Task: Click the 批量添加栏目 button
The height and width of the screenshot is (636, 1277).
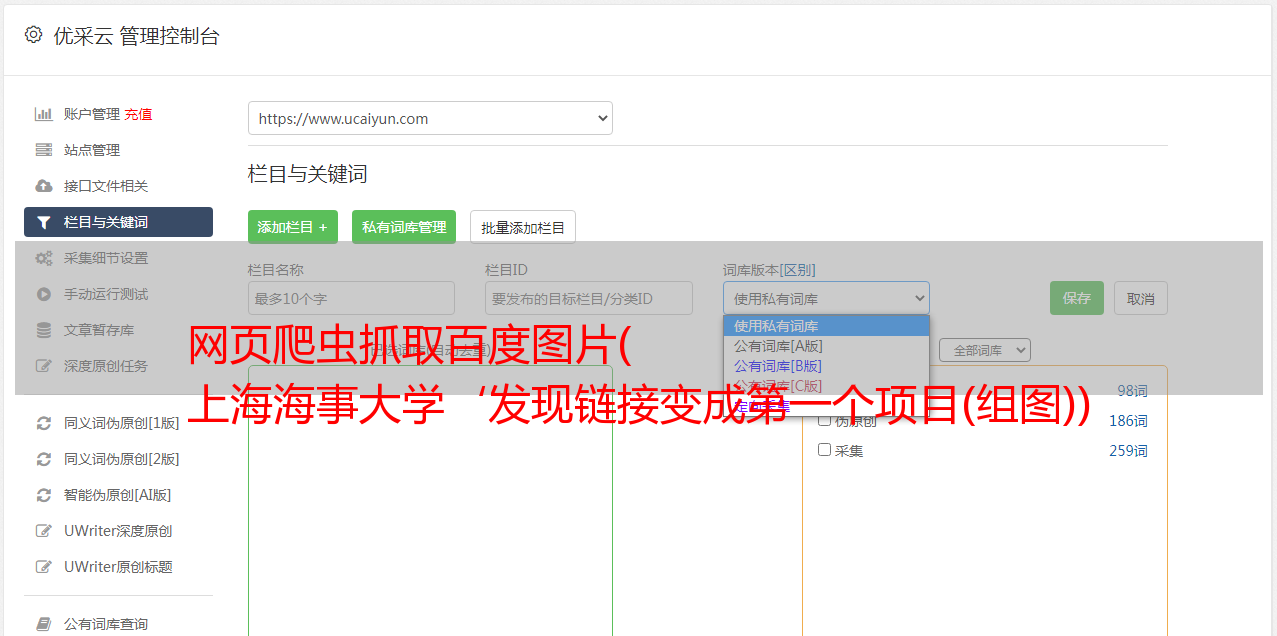Action: 523,227
